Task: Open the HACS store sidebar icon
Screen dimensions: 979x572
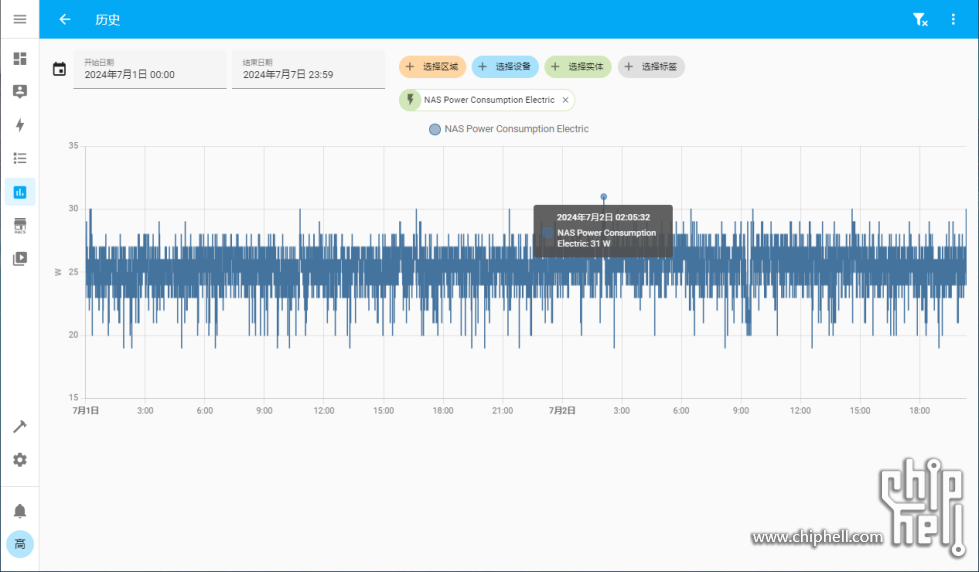Action: (20, 225)
